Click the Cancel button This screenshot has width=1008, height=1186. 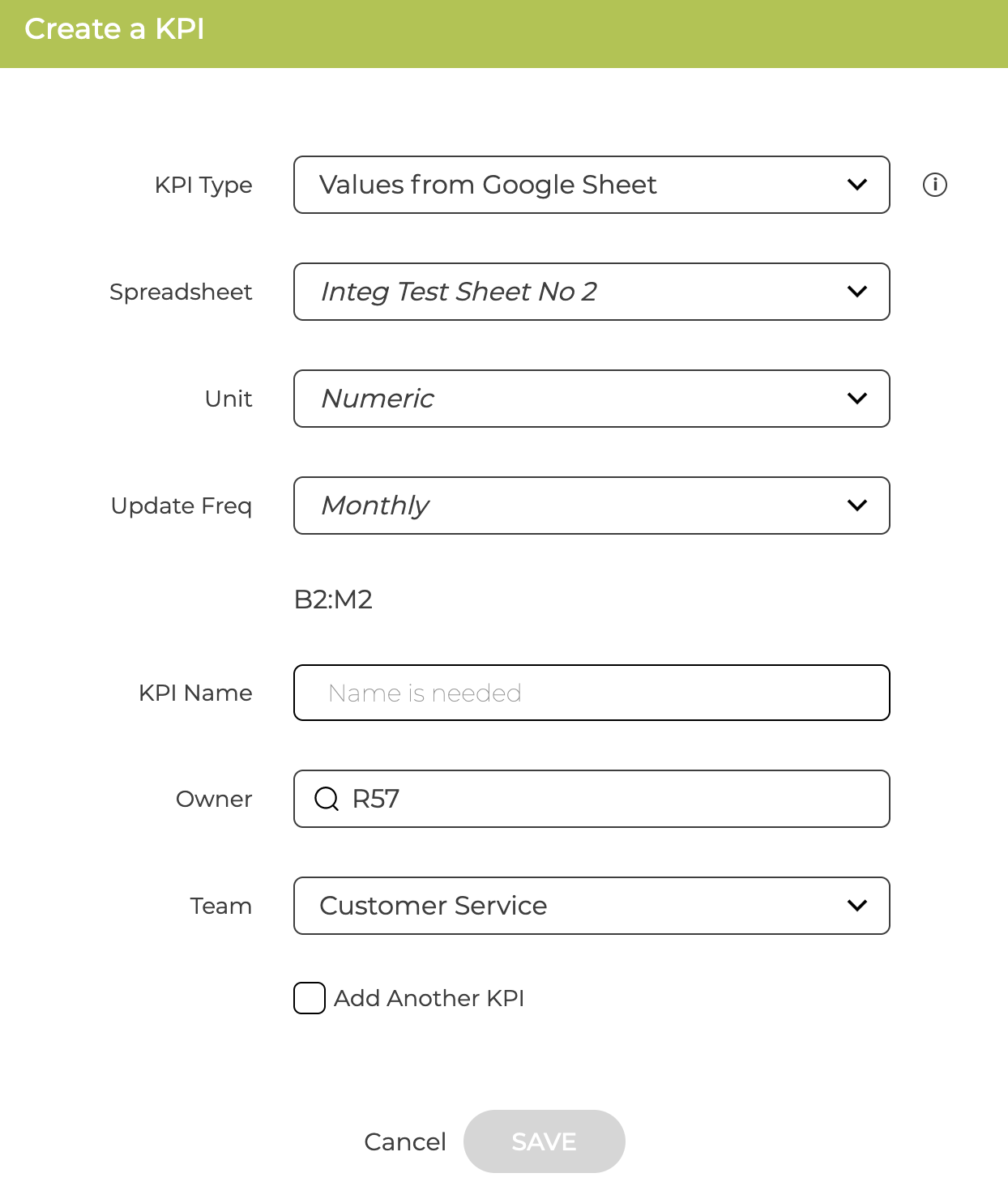pyautogui.click(x=405, y=1141)
